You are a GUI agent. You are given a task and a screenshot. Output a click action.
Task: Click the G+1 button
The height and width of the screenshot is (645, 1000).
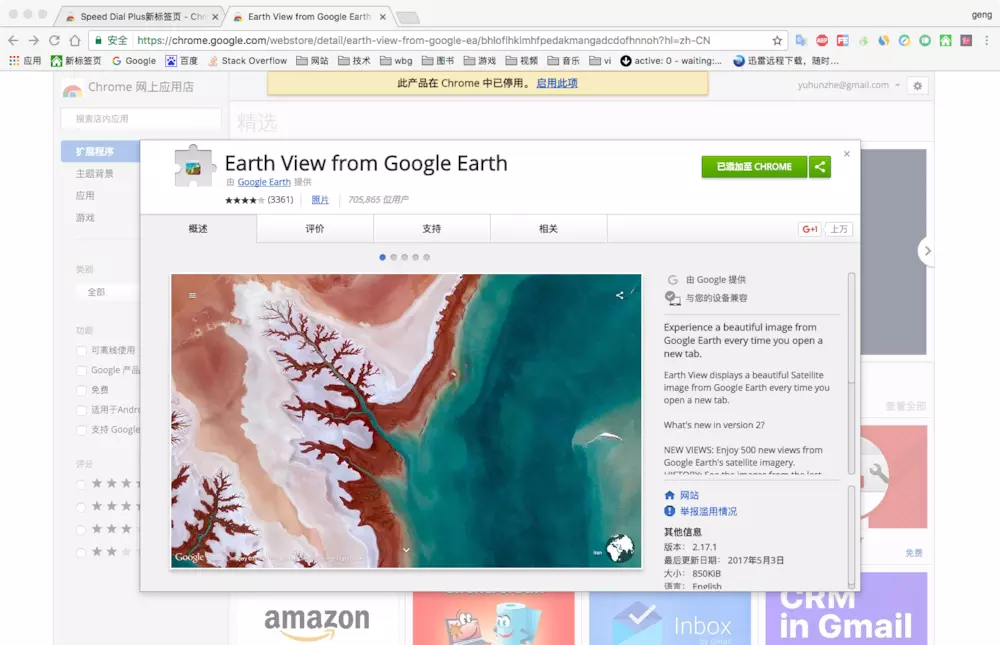click(x=810, y=229)
